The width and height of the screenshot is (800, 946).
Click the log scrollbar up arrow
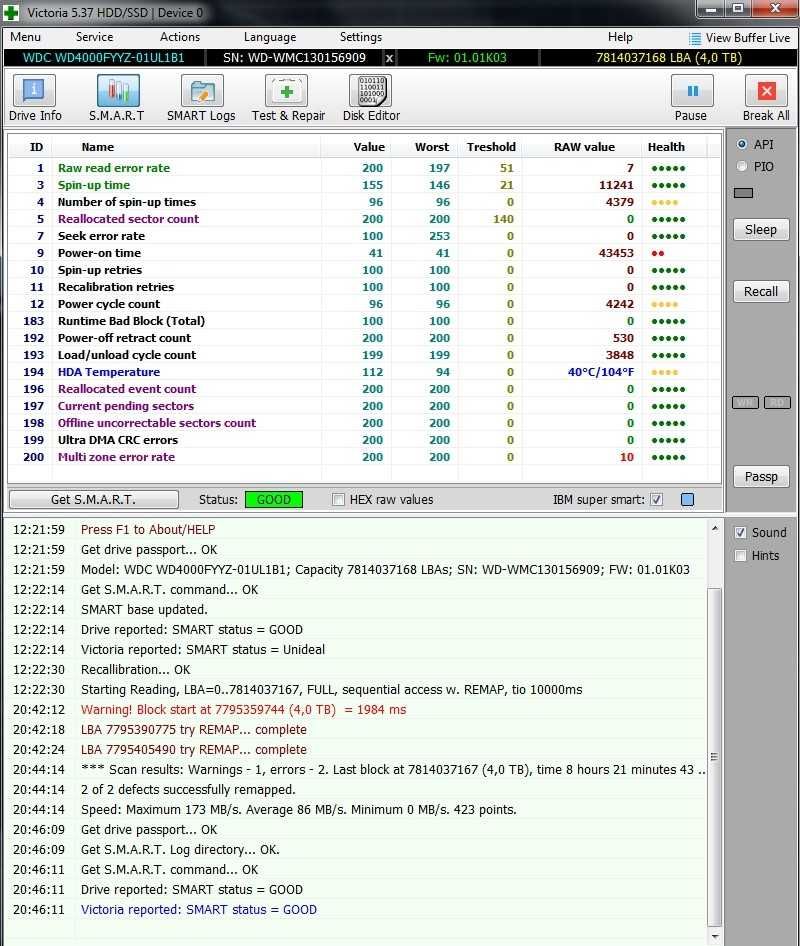(x=714, y=529)
